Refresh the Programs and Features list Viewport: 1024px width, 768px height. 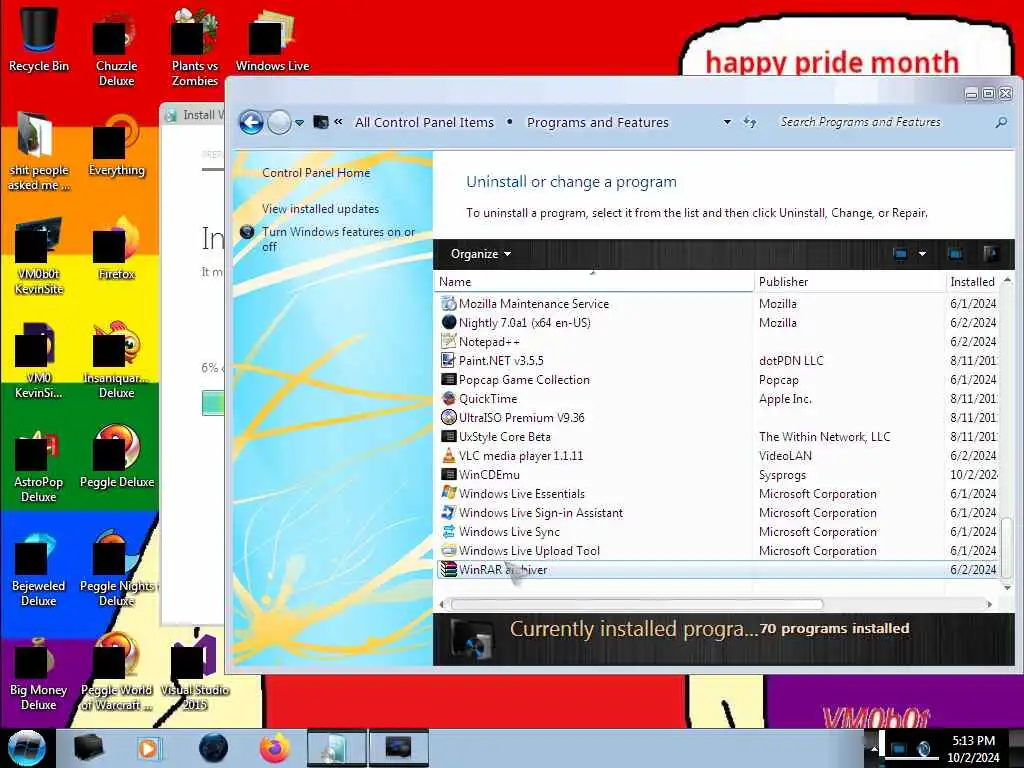[x=750, y=122]
